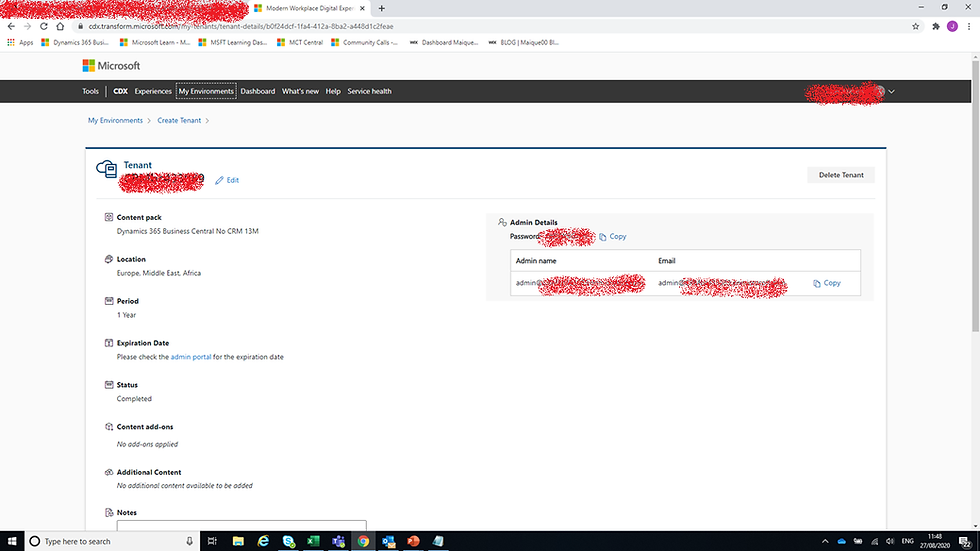Click the browser back arrow
The image size is (980, 551).
tap(11, 26)
